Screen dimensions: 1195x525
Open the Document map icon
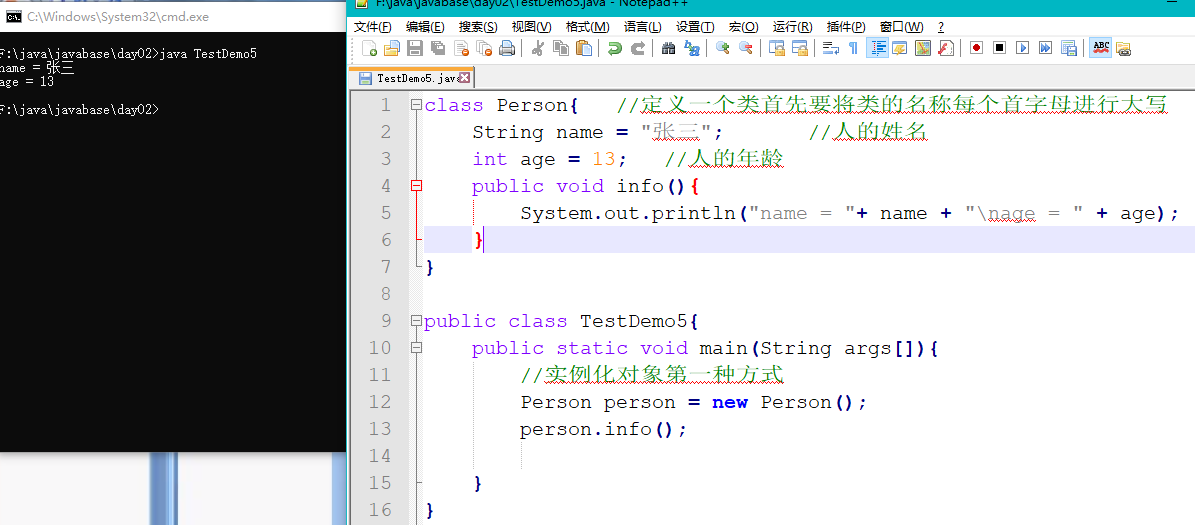(923, 49)
